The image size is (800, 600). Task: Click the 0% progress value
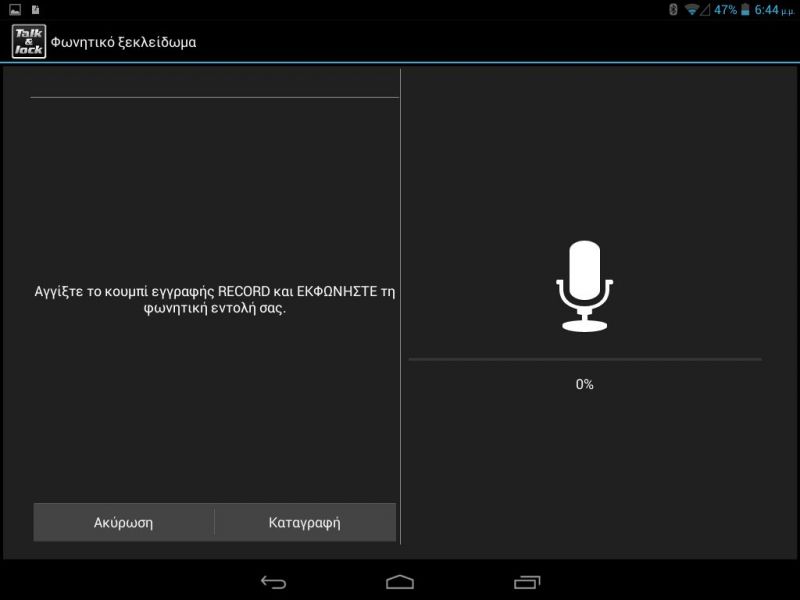585,384
